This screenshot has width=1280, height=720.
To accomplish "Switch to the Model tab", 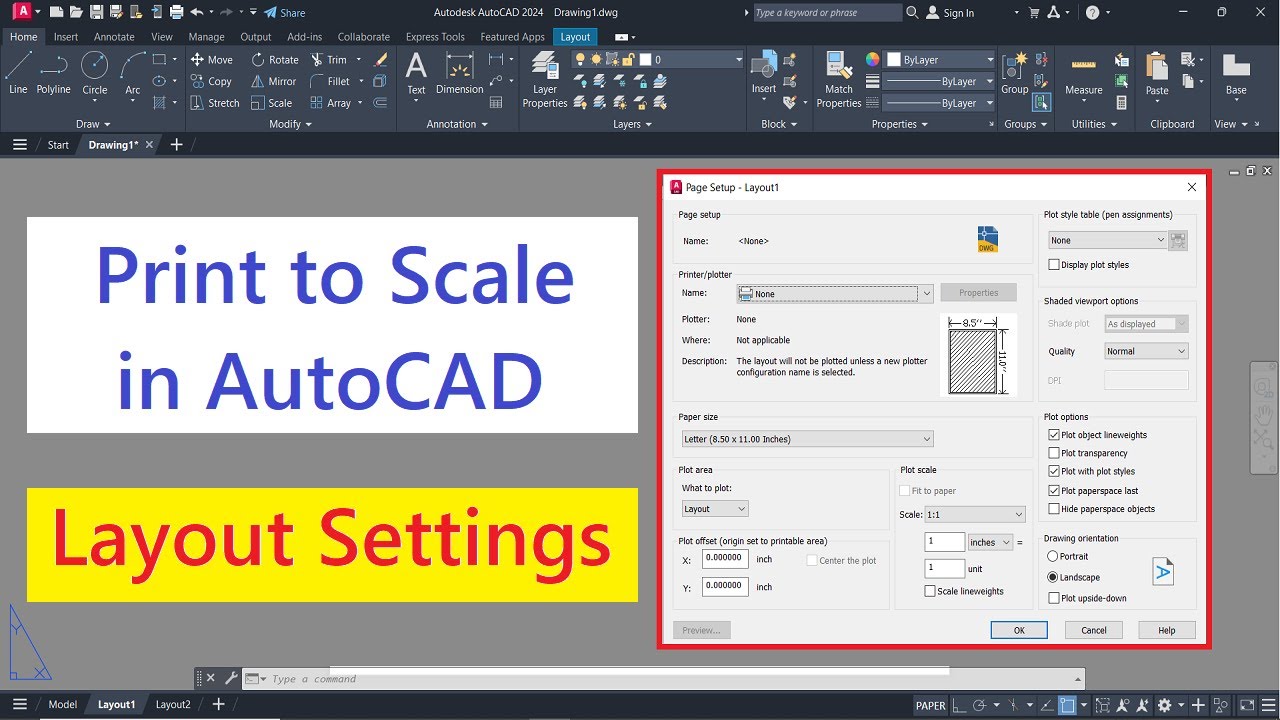I will (x=63, y=704).
